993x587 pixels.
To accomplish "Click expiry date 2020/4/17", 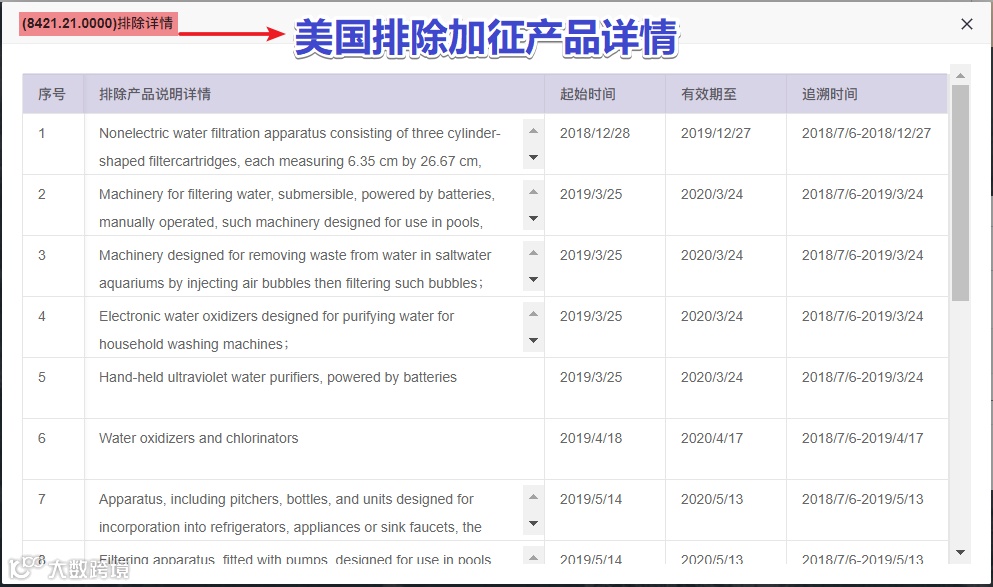I will pyautogui.click(x=712, y=438).
